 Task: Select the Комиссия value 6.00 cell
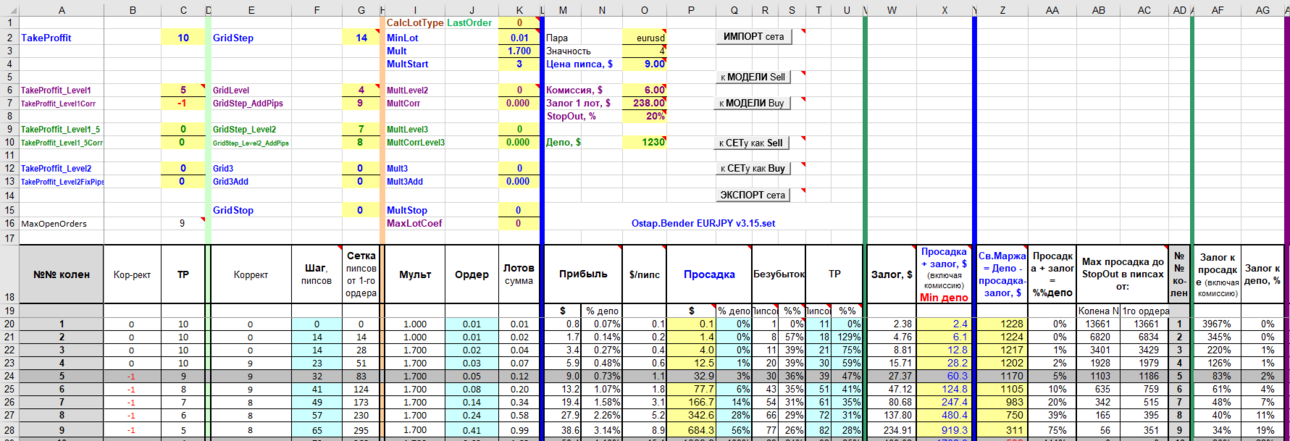[x=644, y=89]
